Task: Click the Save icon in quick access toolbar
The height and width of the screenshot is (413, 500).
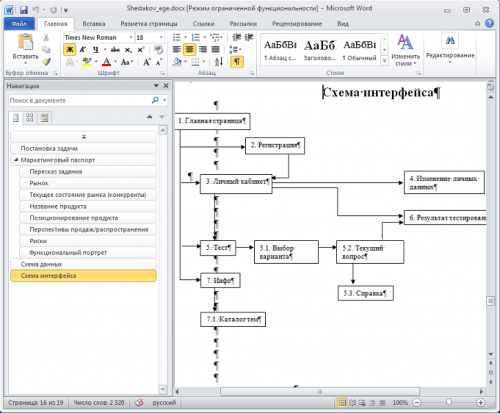Action: tap(24, 10)
